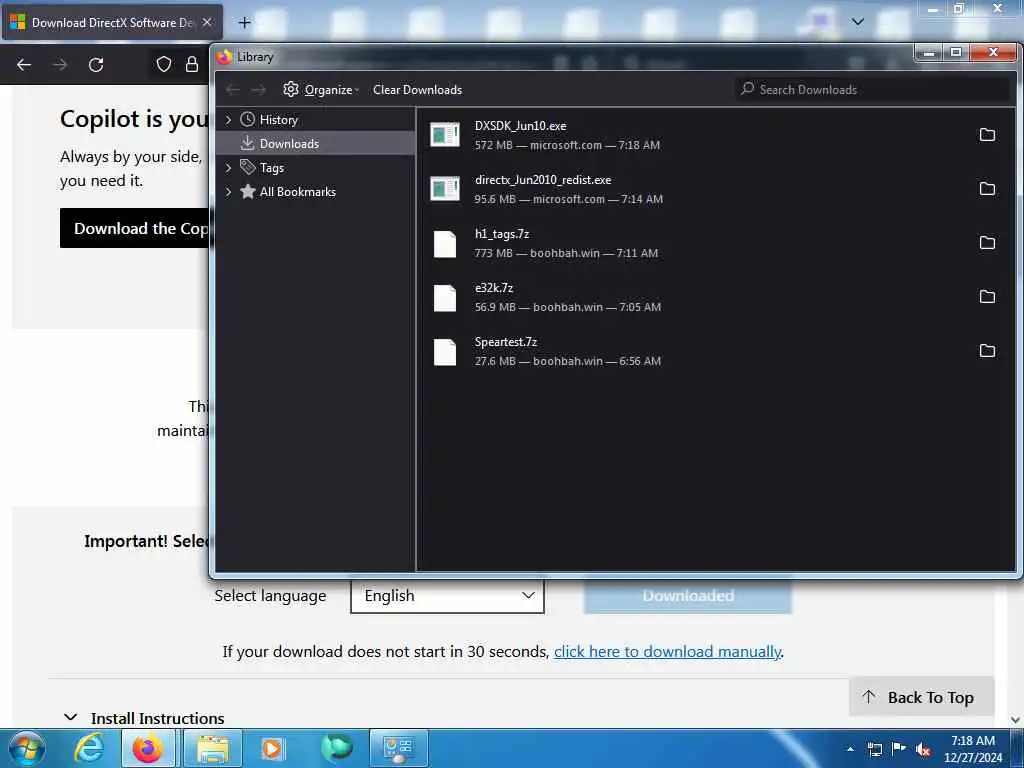The image size is (1024, 768).
Task: Click the Firefox taskbar icon
Action: point(148,748)
